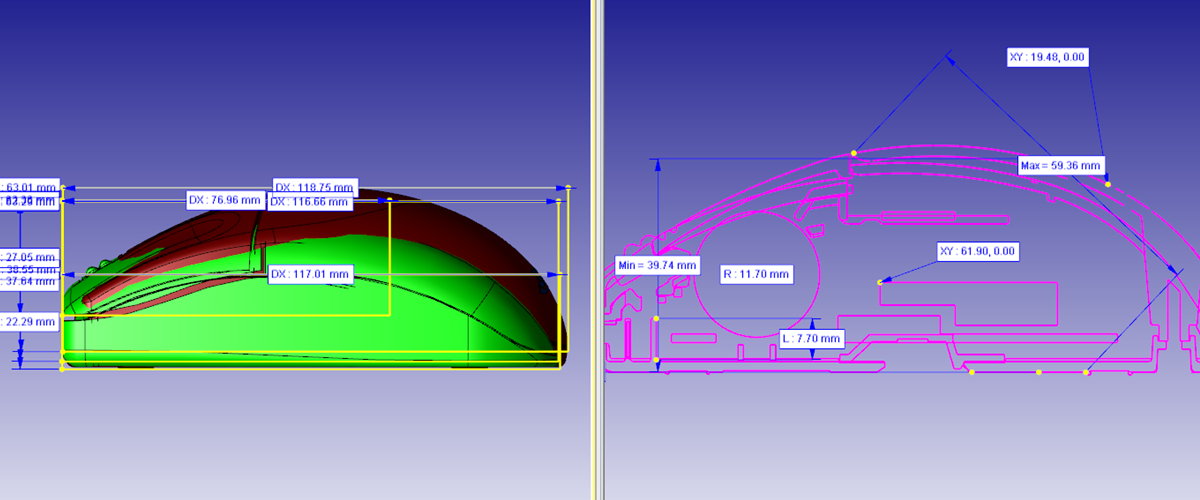Click the 63.01 mm height label

[x=32, y=186]
